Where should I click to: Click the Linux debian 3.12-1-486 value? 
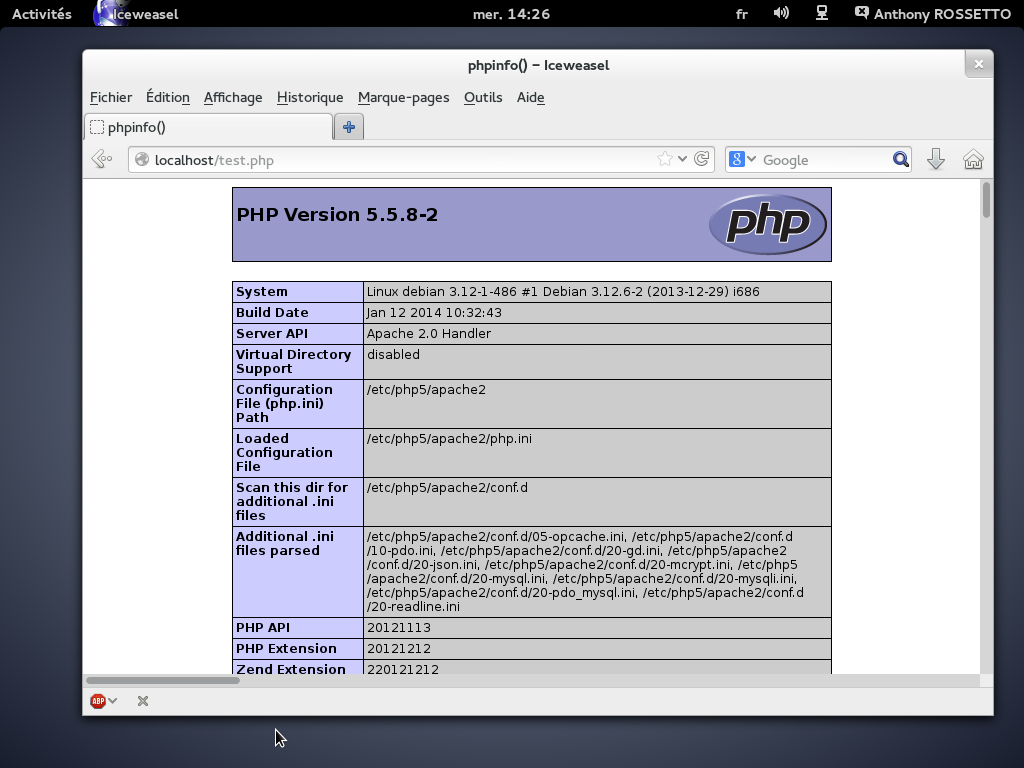[563, 291]
